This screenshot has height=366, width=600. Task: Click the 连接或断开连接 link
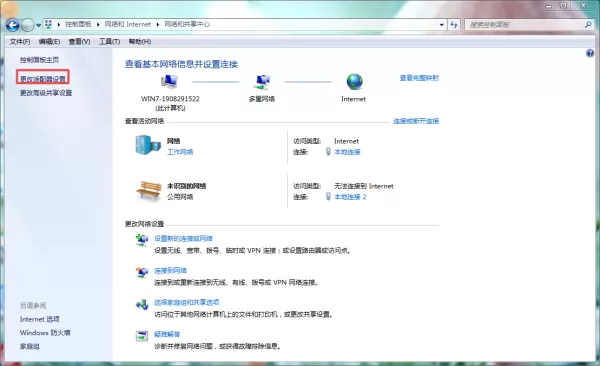(416, 121)
